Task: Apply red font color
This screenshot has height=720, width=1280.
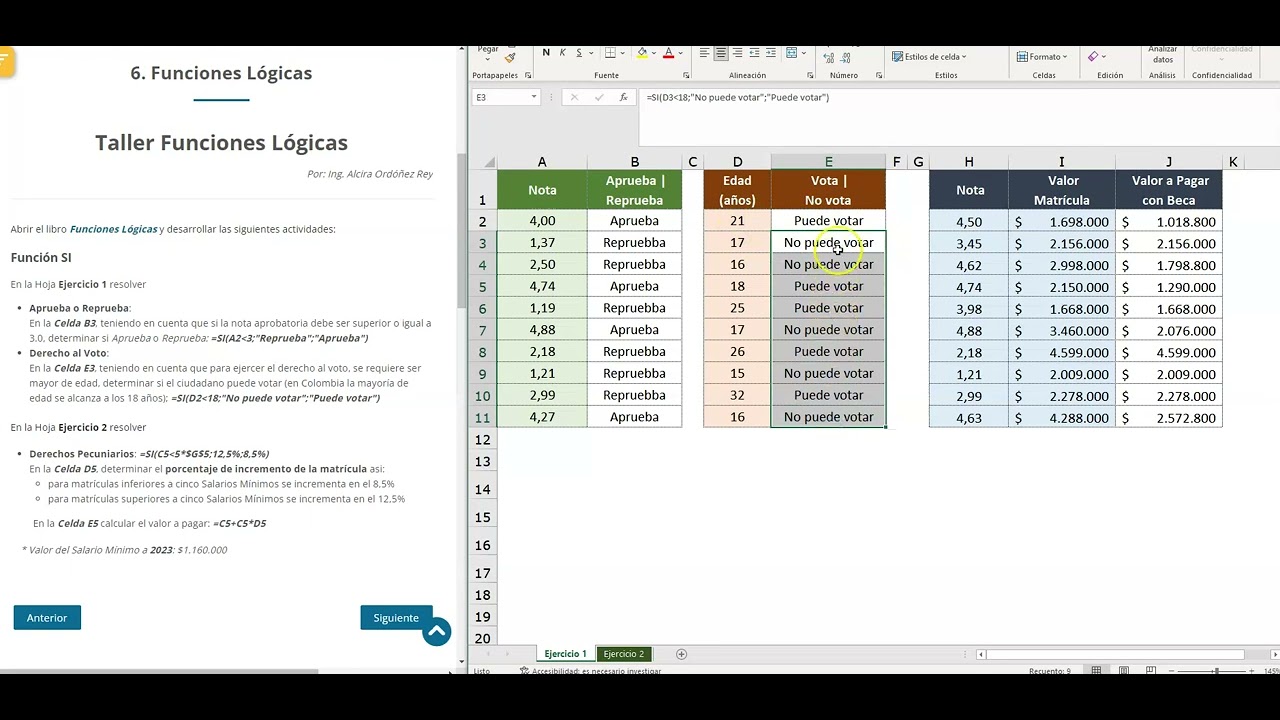Action: 668,53
